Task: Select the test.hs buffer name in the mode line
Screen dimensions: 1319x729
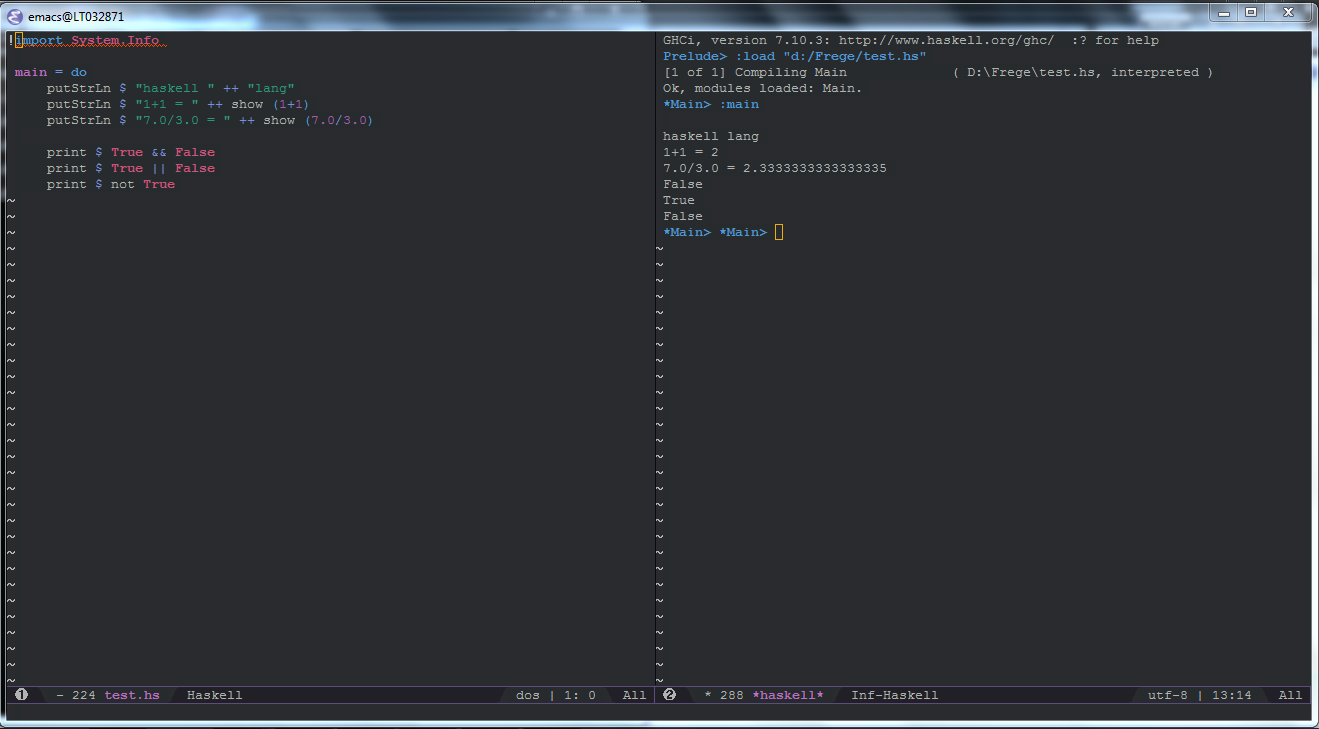Action: (x=131, y=694)
